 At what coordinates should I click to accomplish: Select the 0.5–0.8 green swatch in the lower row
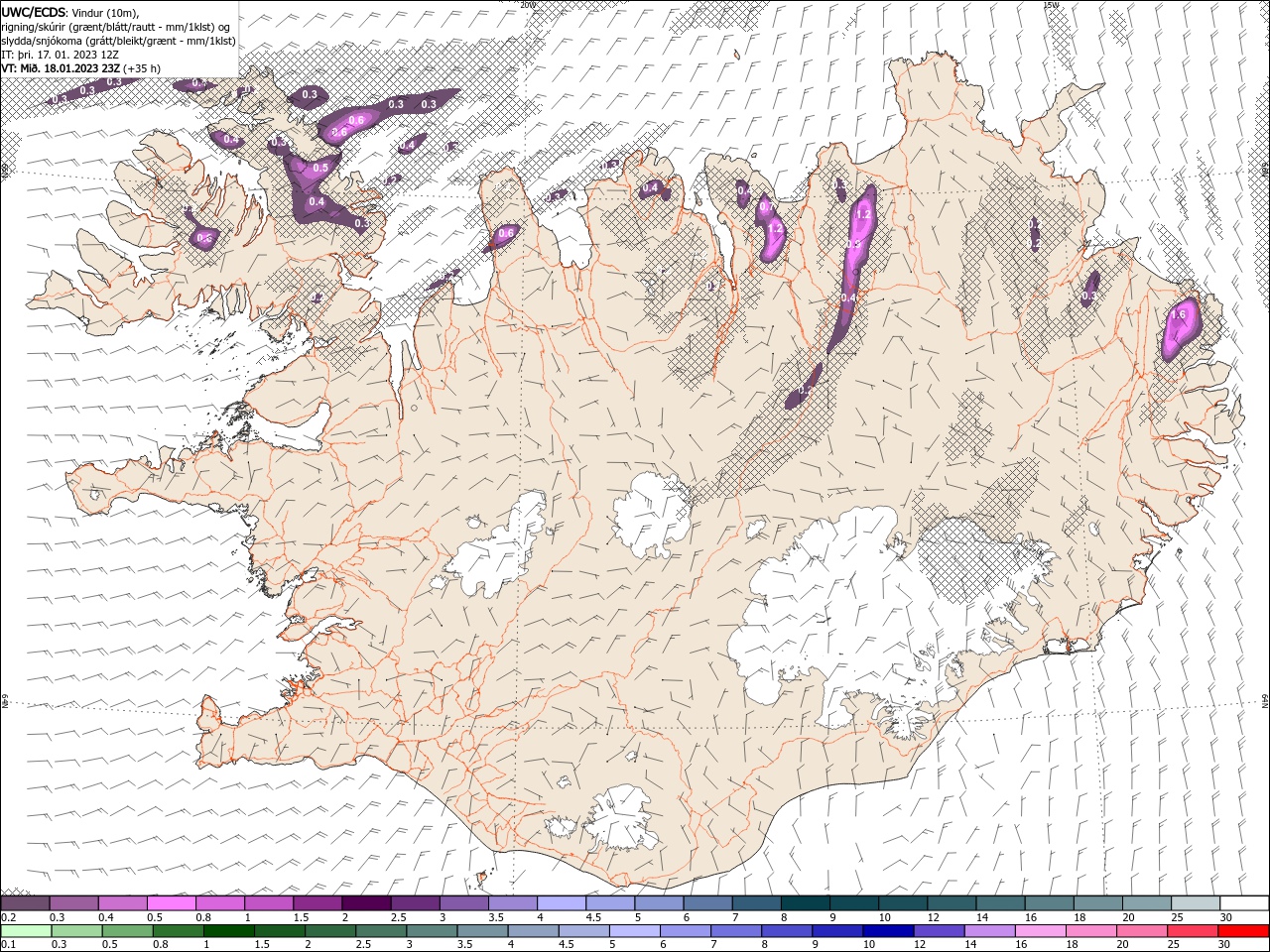click(127, 931)
